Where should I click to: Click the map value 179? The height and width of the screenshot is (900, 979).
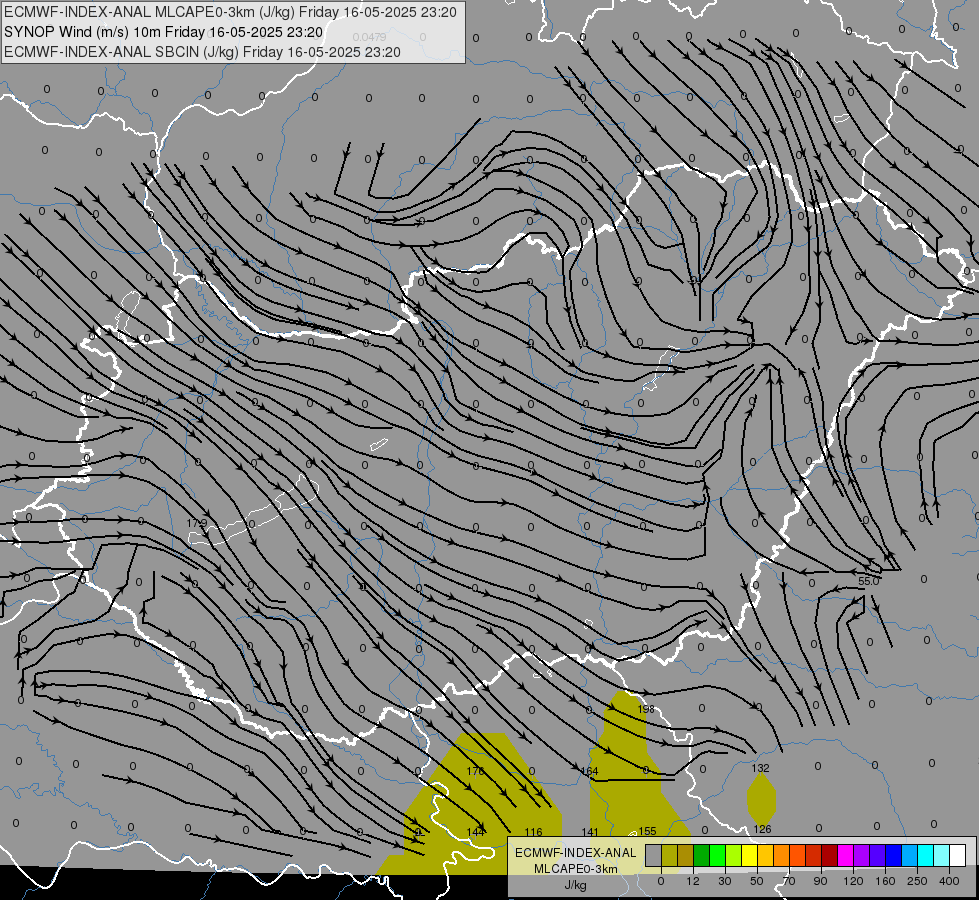coord(197,523)
